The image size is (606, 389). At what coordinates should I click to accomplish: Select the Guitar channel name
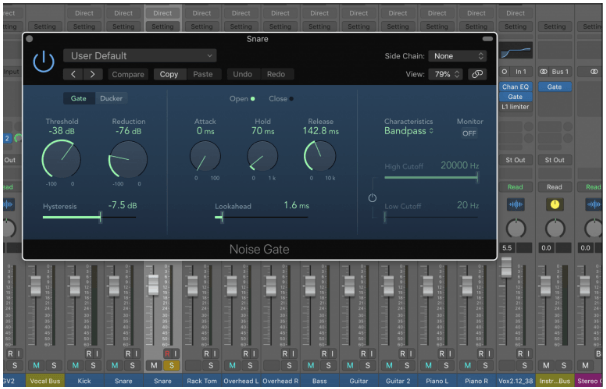click(x=359, y=381)
